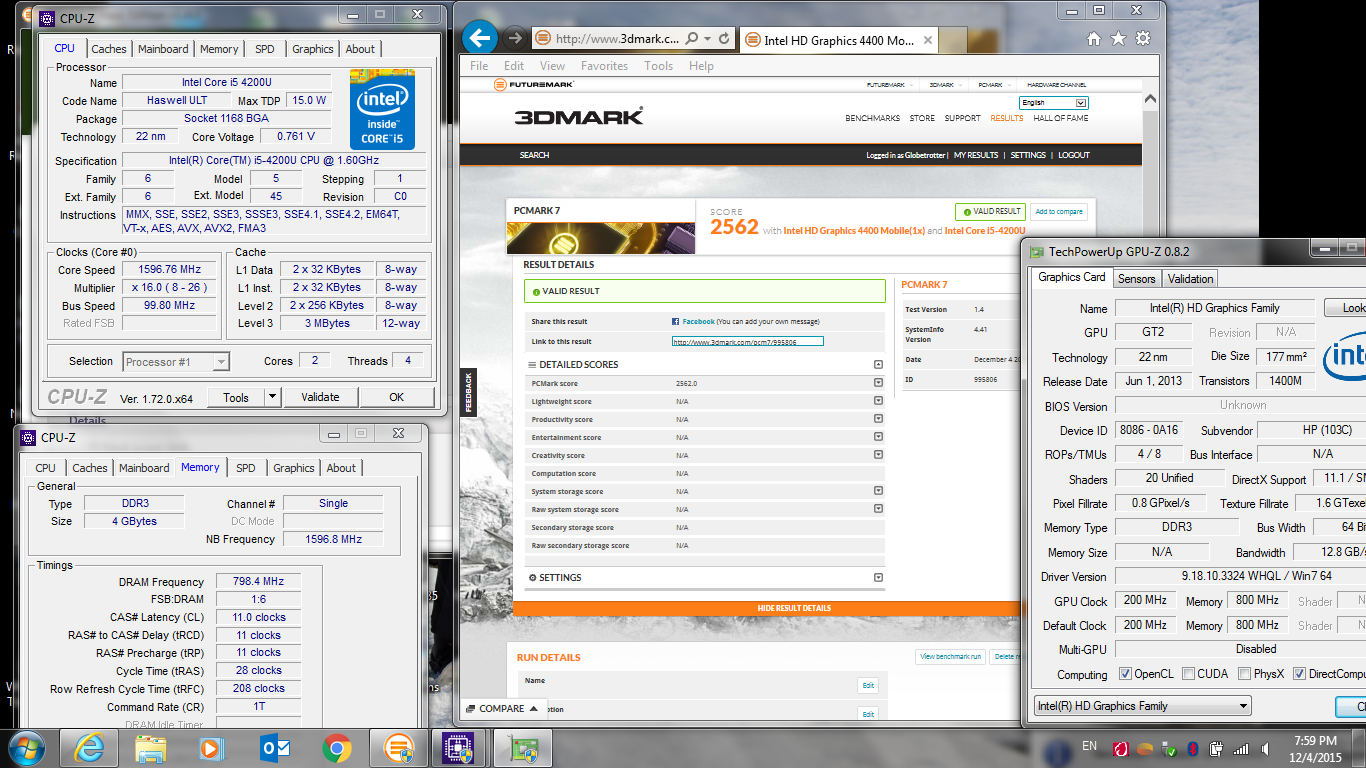Click the LOGOUT link on 3DMark
Screen dimensions: 1366x768
(x=1074, y=155)
